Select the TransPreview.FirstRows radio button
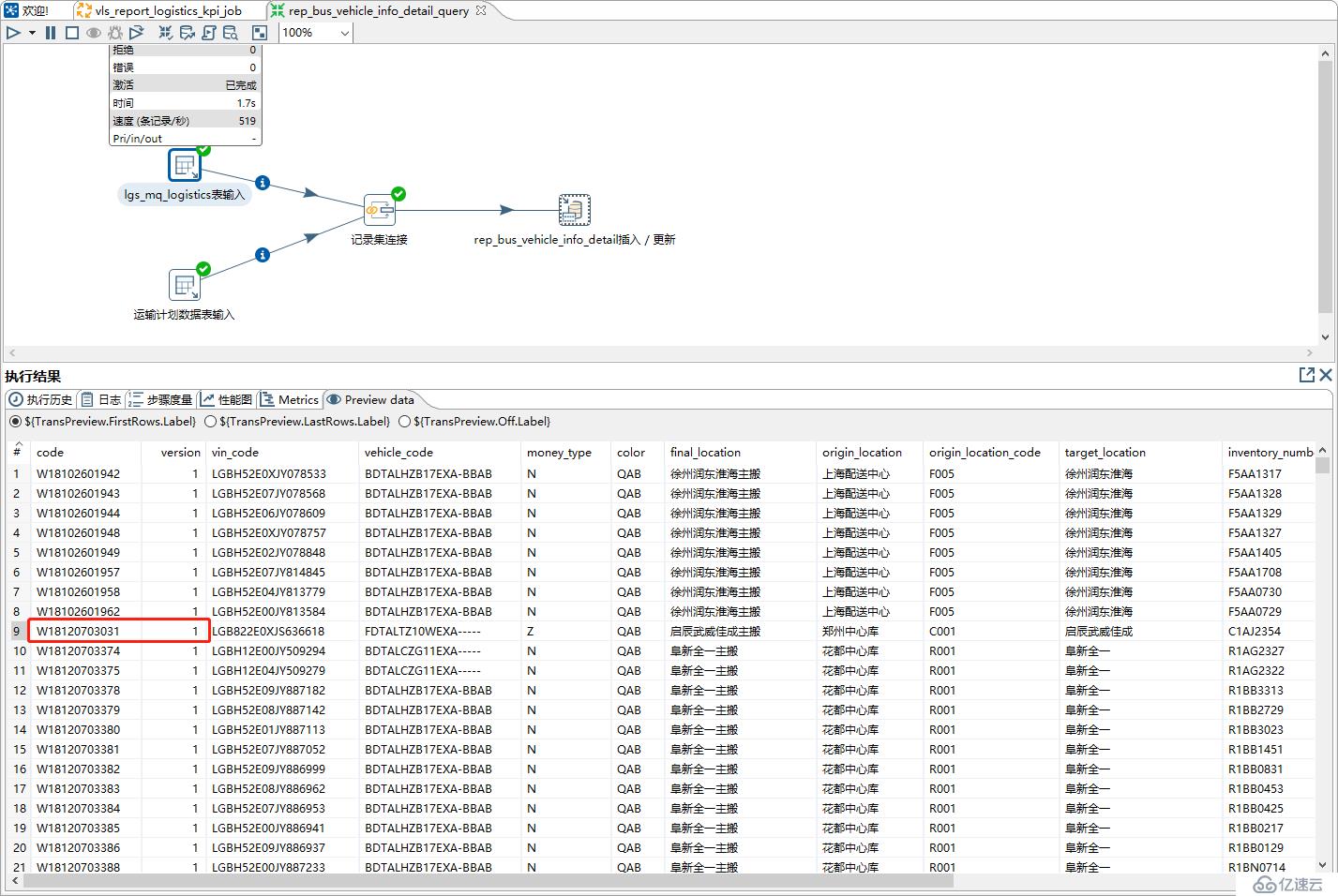Viewport: 1338px width, 896px height. [15, 422]
